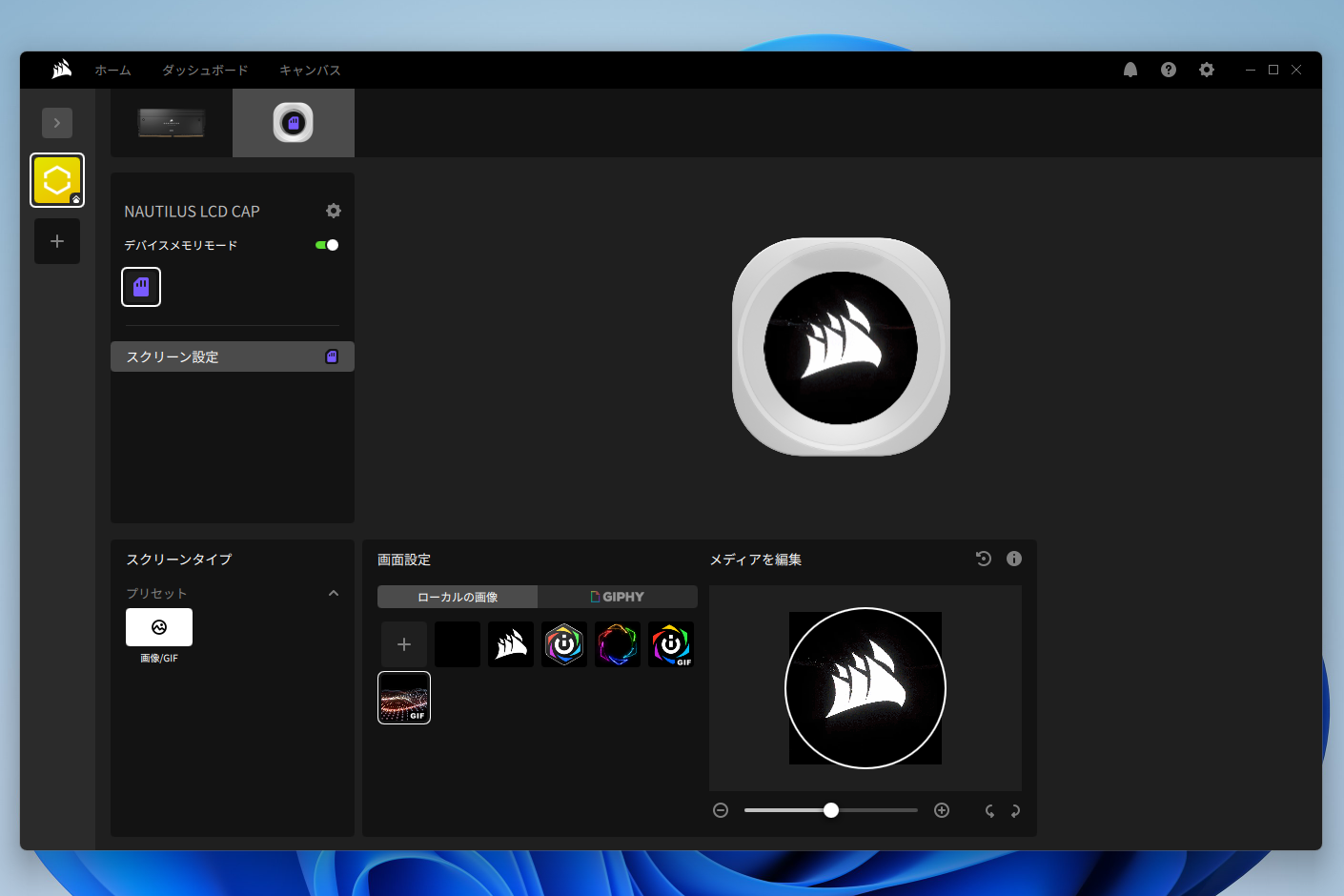
Task: Adjust the media zoom slider handle
Action: click(x=831, y=810)
